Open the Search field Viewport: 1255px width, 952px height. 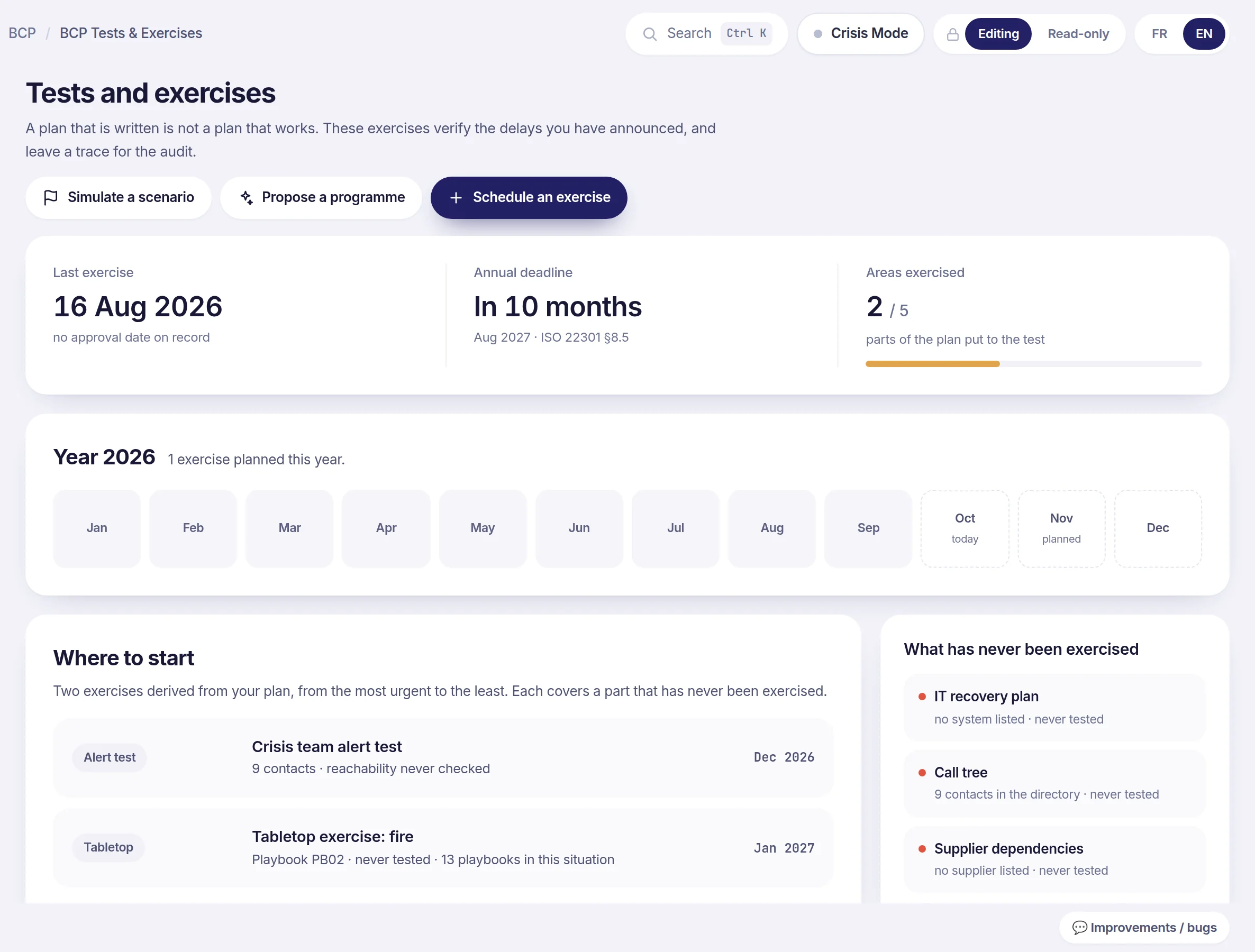point(706,34)
